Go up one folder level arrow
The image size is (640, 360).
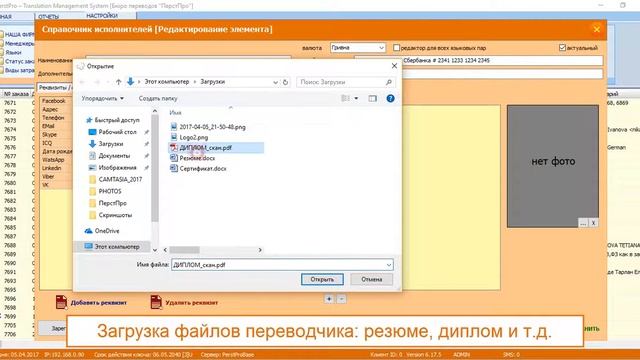pyautogui.click(x=118, y=82)
